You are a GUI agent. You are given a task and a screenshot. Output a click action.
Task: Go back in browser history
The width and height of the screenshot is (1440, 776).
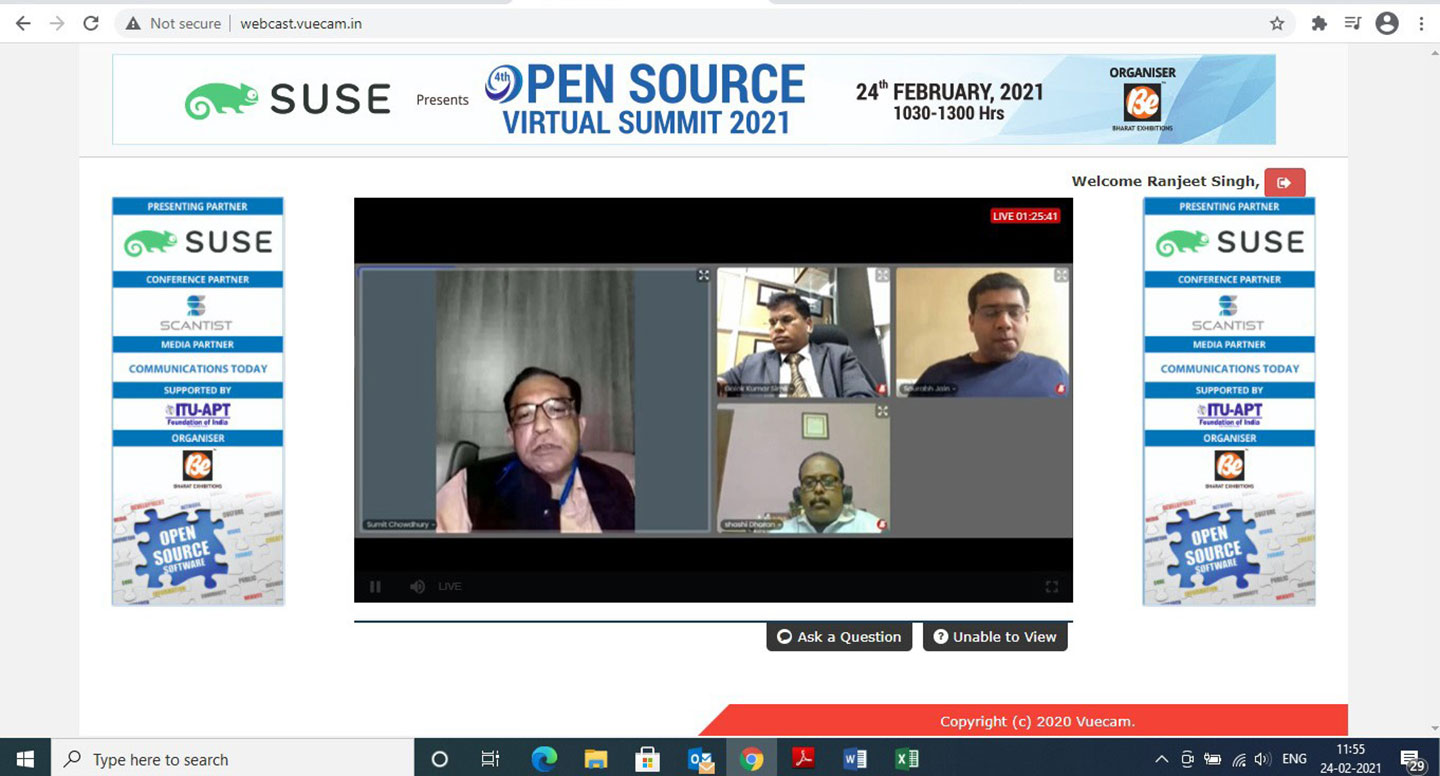(x=23, y=23)
